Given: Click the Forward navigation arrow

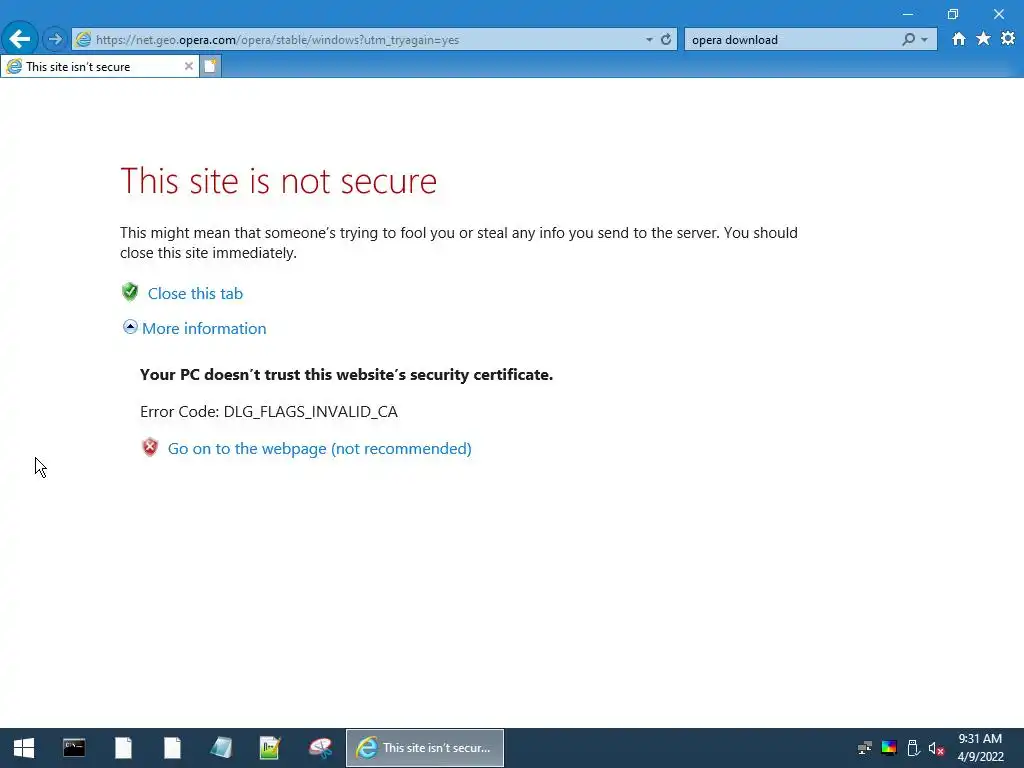Looking at the screenshot, I should 55,39.
